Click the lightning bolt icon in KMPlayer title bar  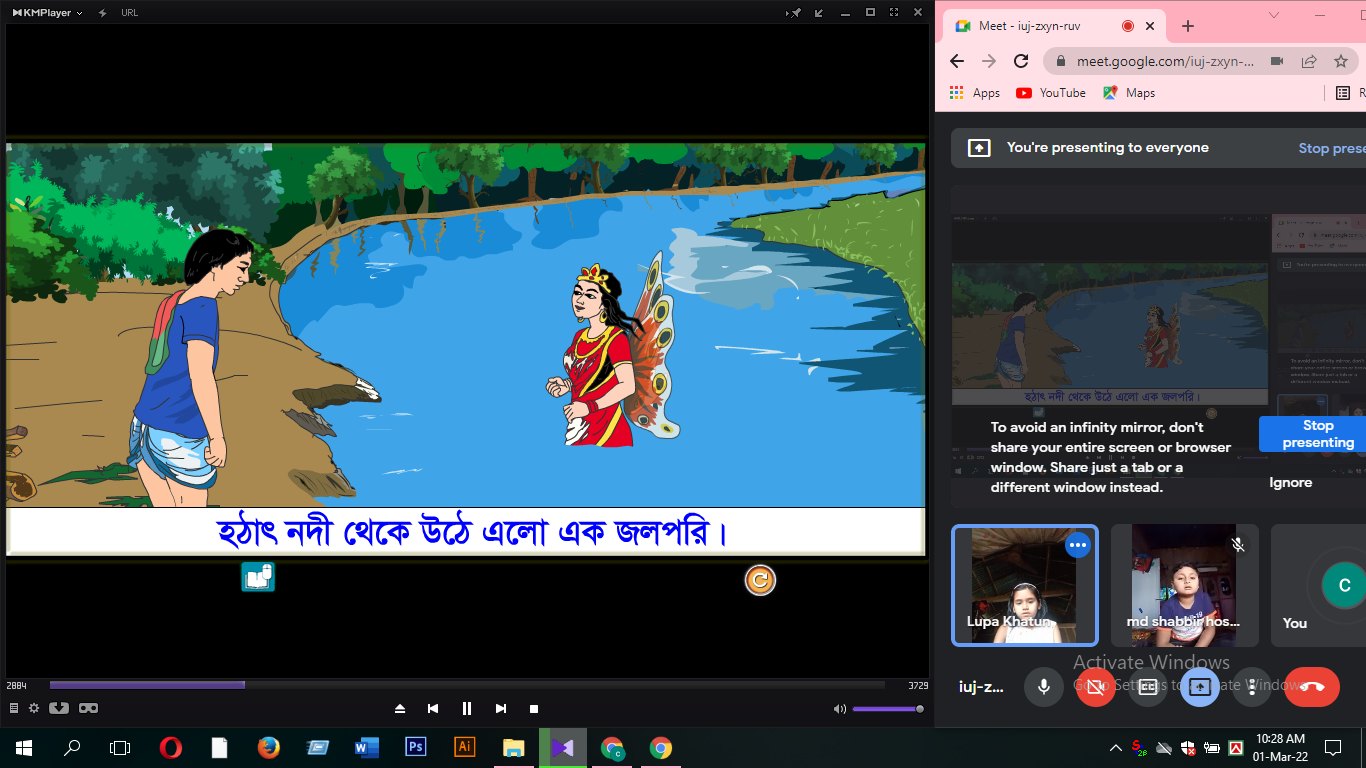tap(103, 13)
